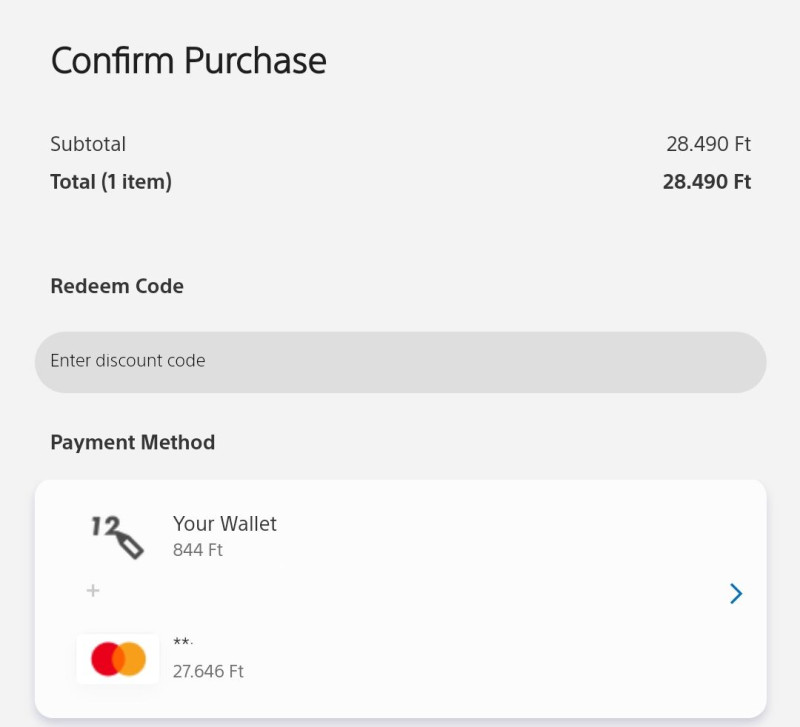The width and height of the screenshot is (800, 727).
Task: Click the bold total amount 28.490 Ft
Action: [706, 182]
